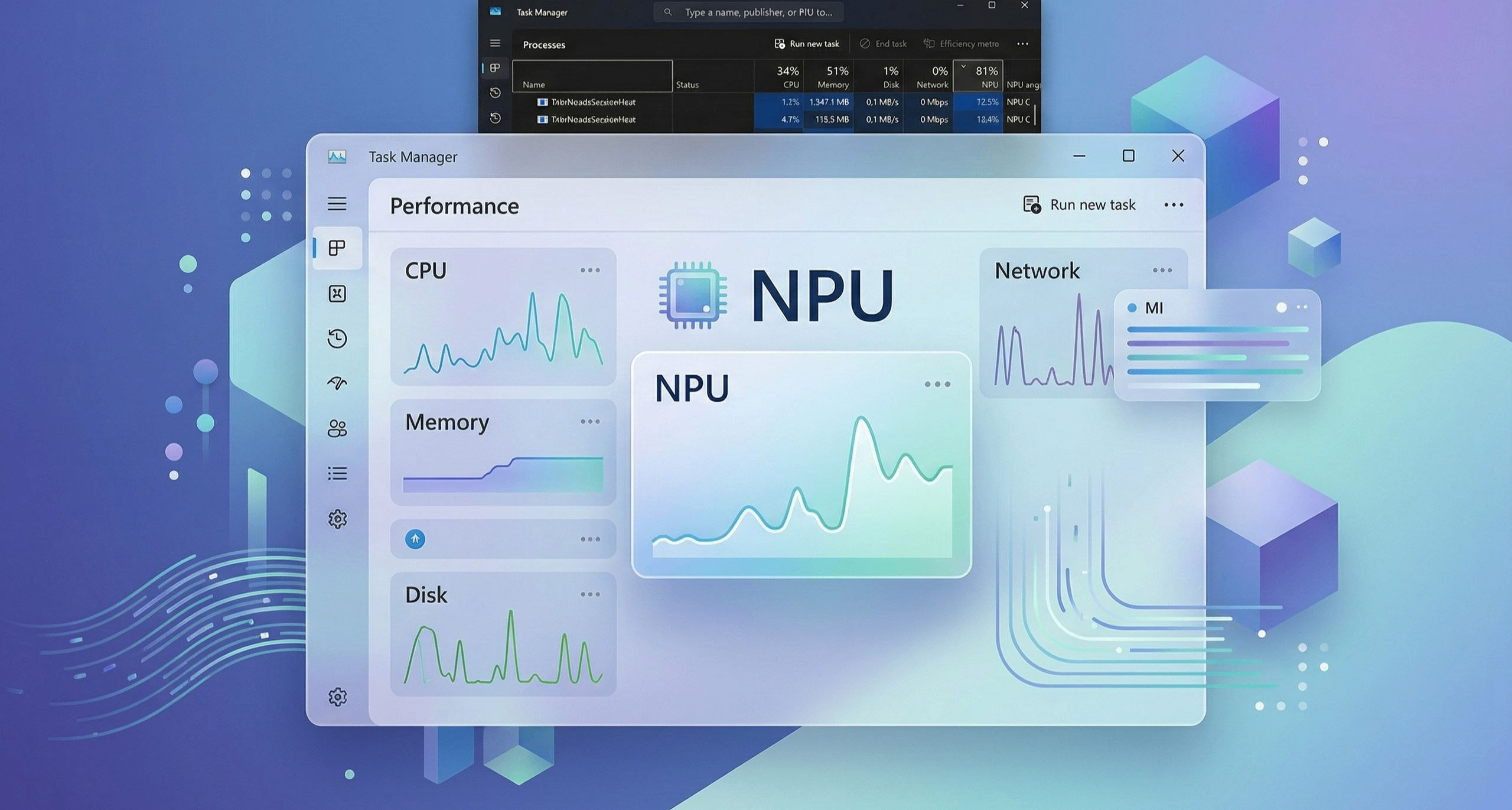Image resolution: width=1512 pixels, height=810 pixels.
Task: Click the NPU chip icon beside the NPU title
Action: click(x=694, y=294)
